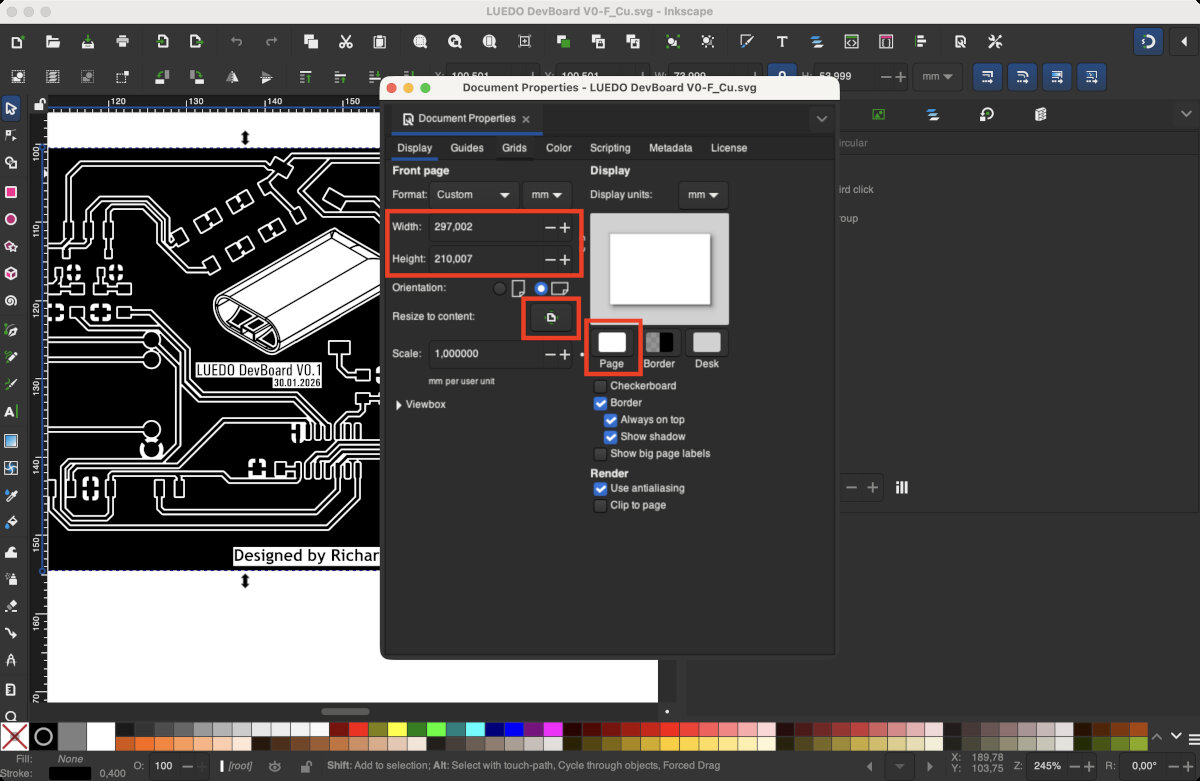Toggle the Show shadow checkbox
Screen dimensions: 1200x781
coord(611,437)
